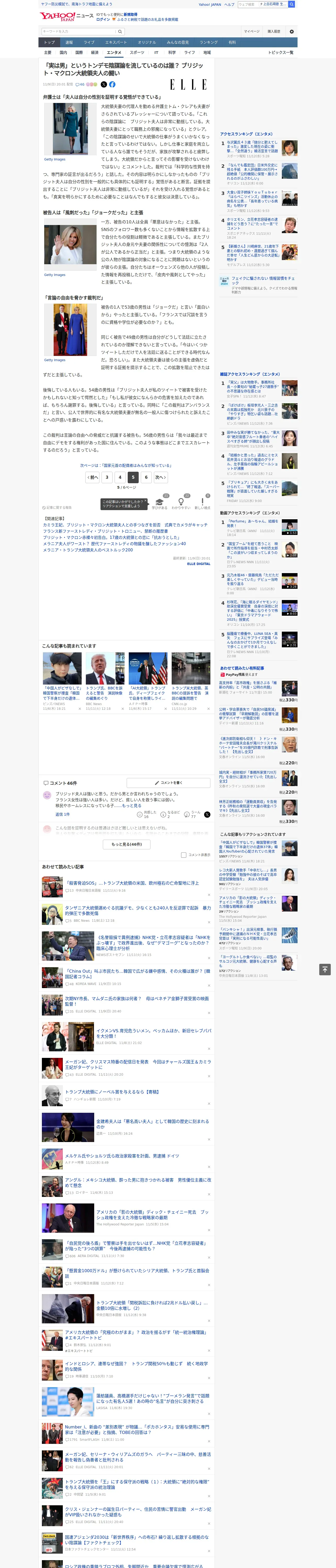Open the related link カミラ王妃、ブリジット・マクロン大統領夫人

125,525
